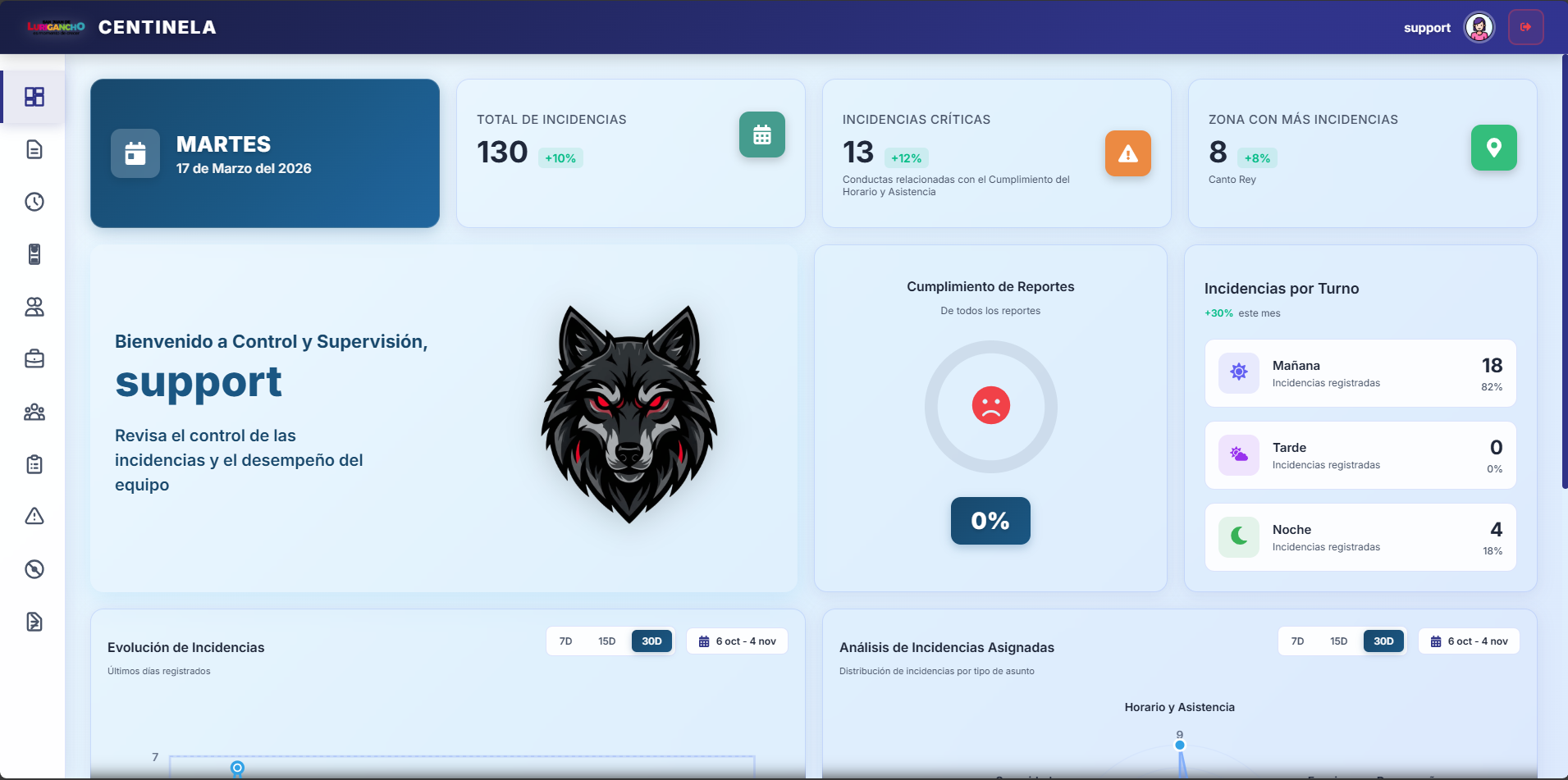
Task: Click the data point on Evolución chart
Action: coord(237,768)
